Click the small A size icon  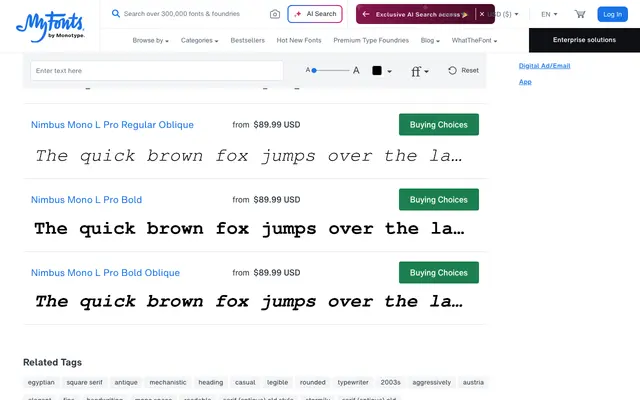[x=308, y=70]
